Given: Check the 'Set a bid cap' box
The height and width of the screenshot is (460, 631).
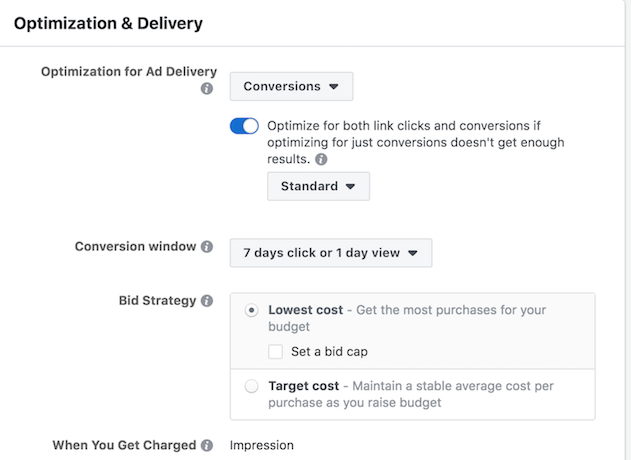Looking at the screenshot, I should pyautogui.click(x=276, y=352).
